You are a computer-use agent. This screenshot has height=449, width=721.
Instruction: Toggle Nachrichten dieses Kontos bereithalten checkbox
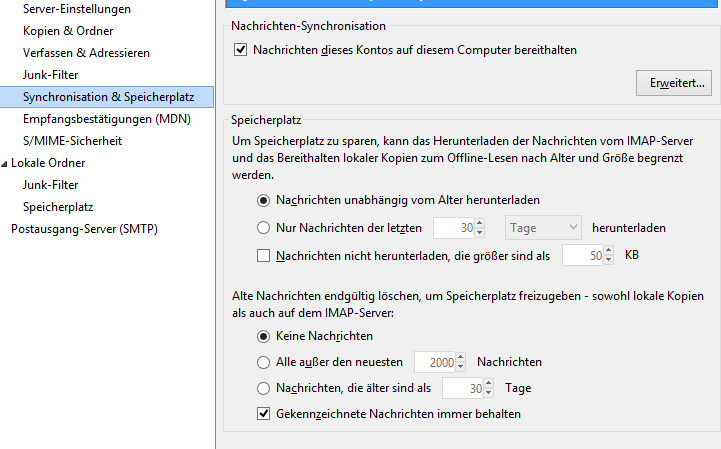[240, 49]
